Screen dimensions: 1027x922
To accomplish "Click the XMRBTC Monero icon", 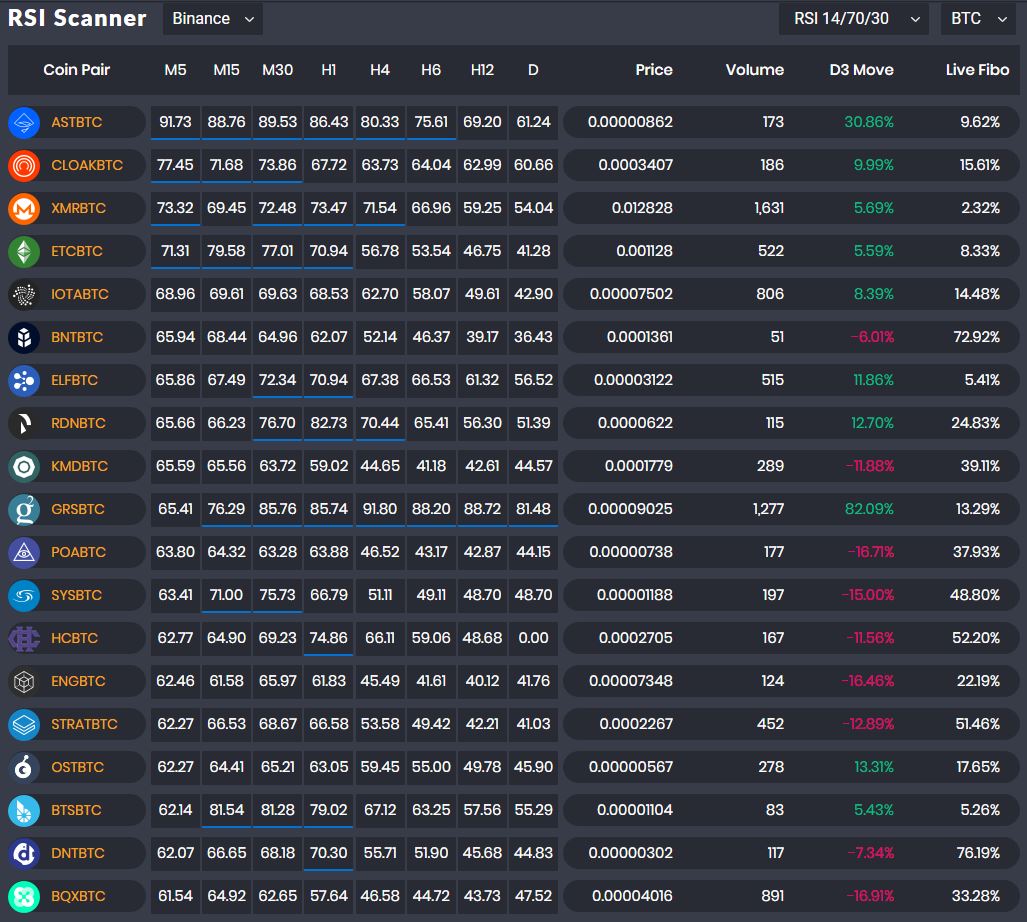I will [24, 209].
